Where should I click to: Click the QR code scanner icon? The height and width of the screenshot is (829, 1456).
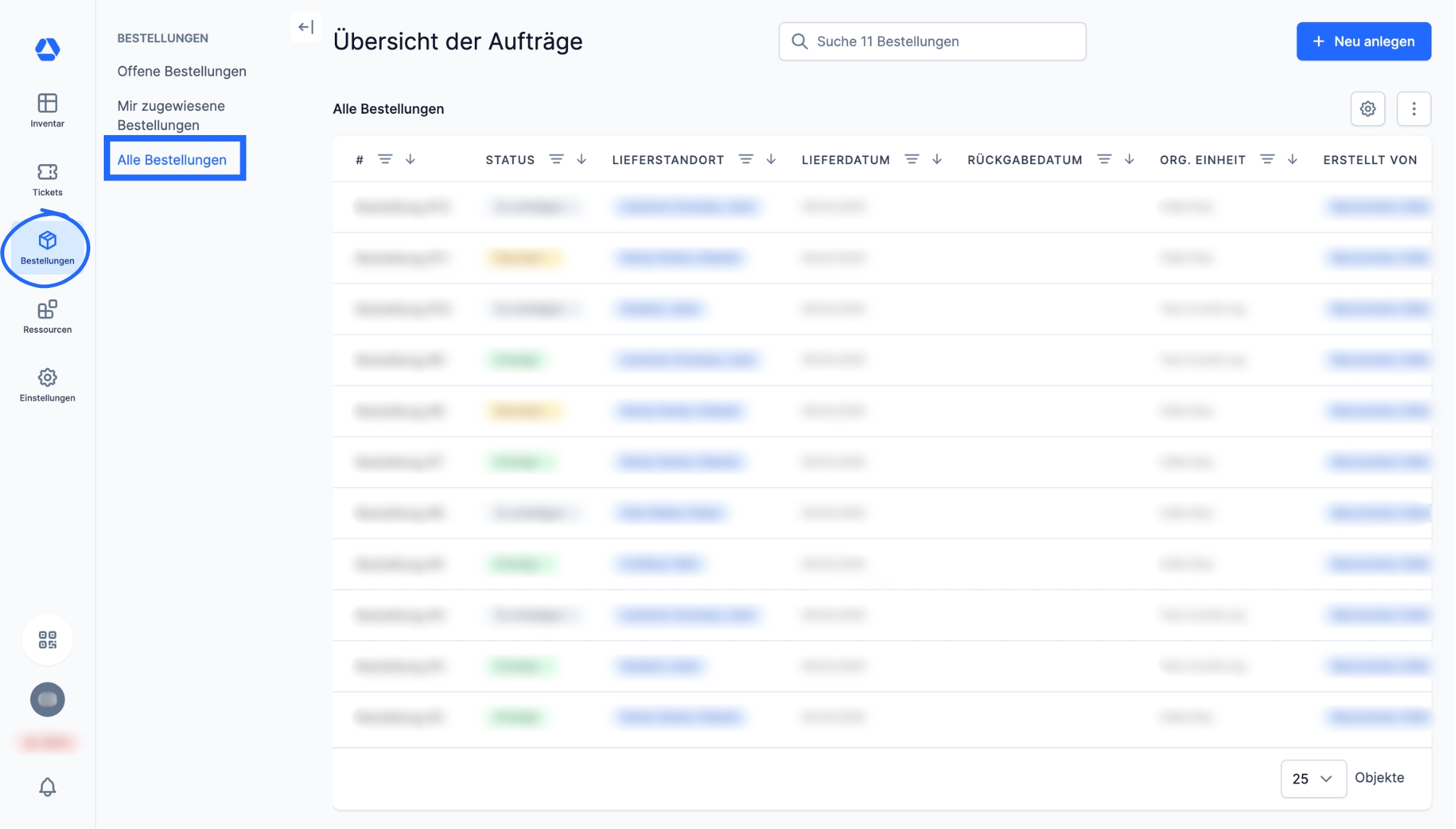pyautogui.click(x=47, y=639)
